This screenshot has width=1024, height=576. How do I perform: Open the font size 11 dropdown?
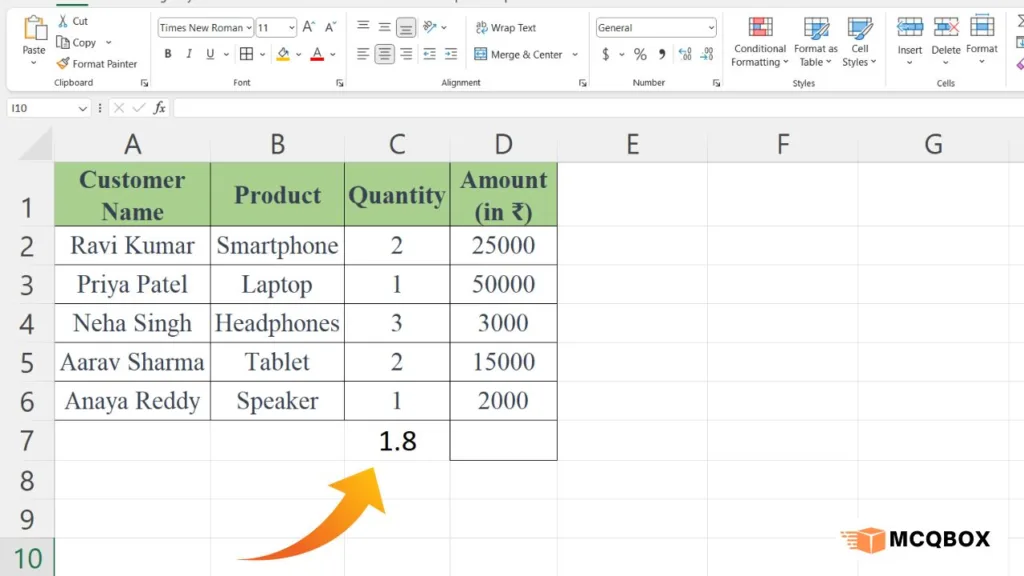[291, 28]
